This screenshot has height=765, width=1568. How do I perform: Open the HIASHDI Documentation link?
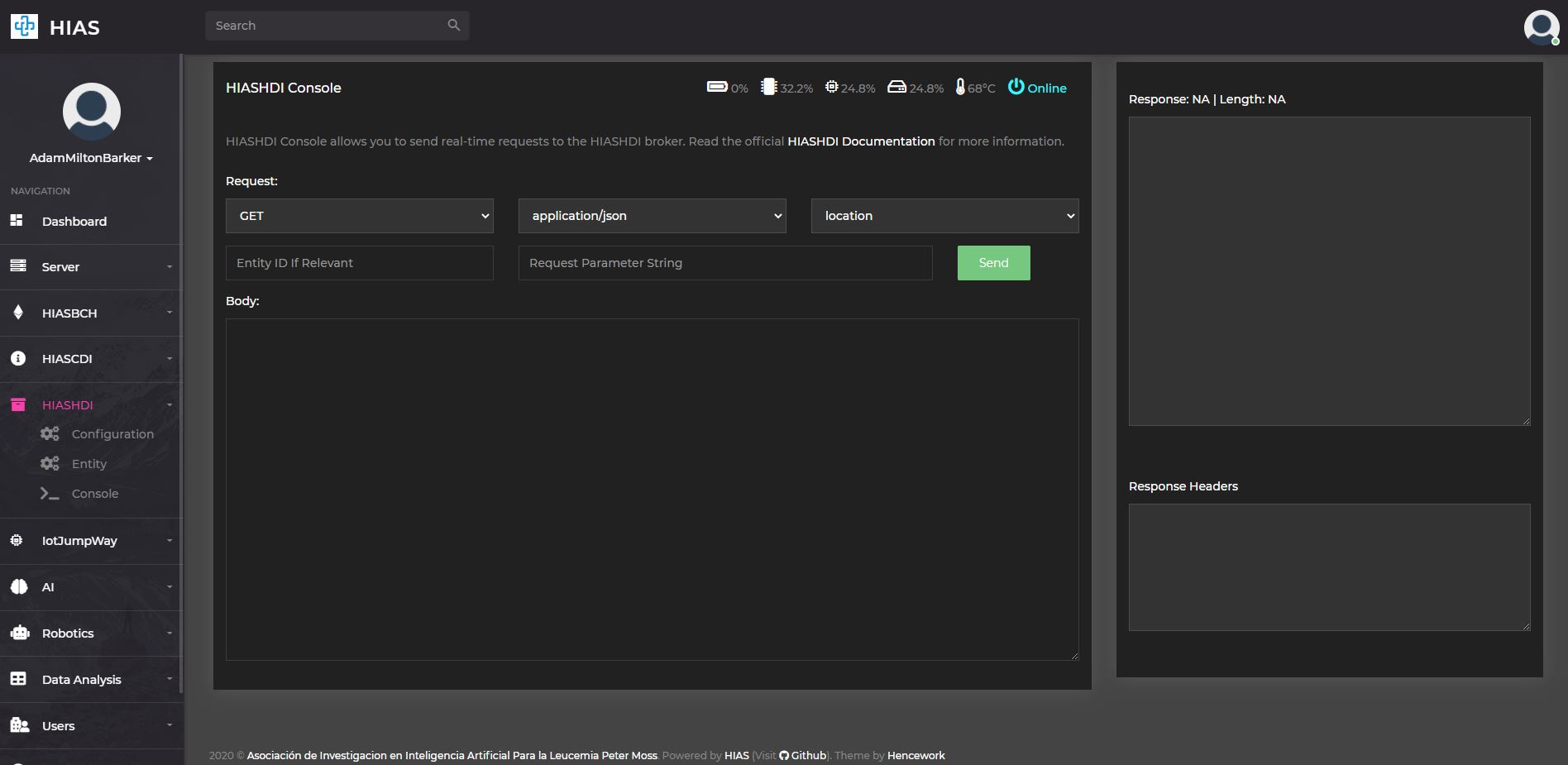(x=861, y=141)
